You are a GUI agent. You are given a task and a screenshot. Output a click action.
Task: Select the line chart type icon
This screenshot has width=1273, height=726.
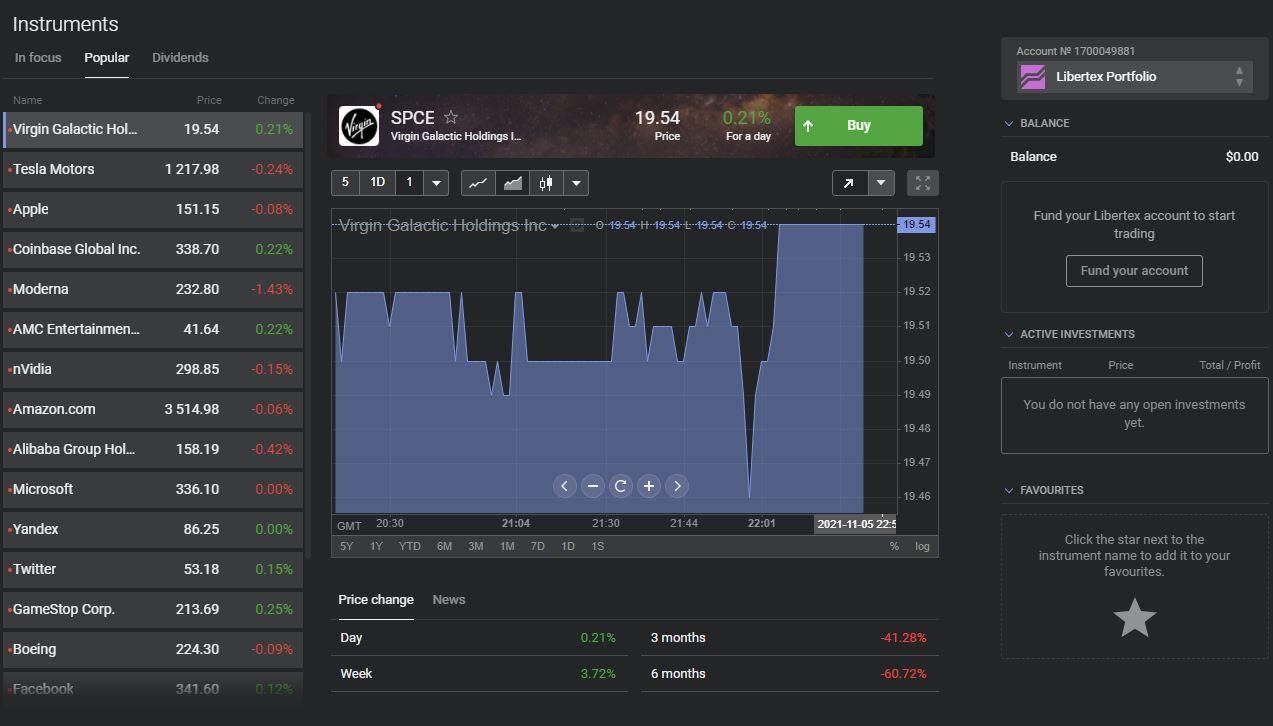[478, 183]
